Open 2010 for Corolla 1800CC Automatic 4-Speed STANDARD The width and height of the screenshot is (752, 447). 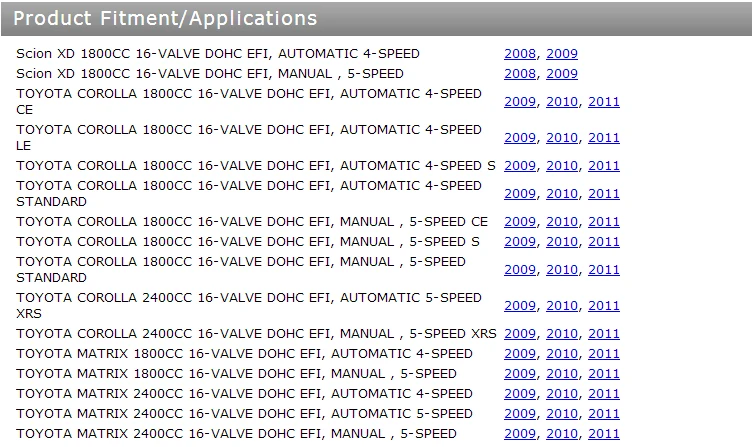(x=562, y=194)
